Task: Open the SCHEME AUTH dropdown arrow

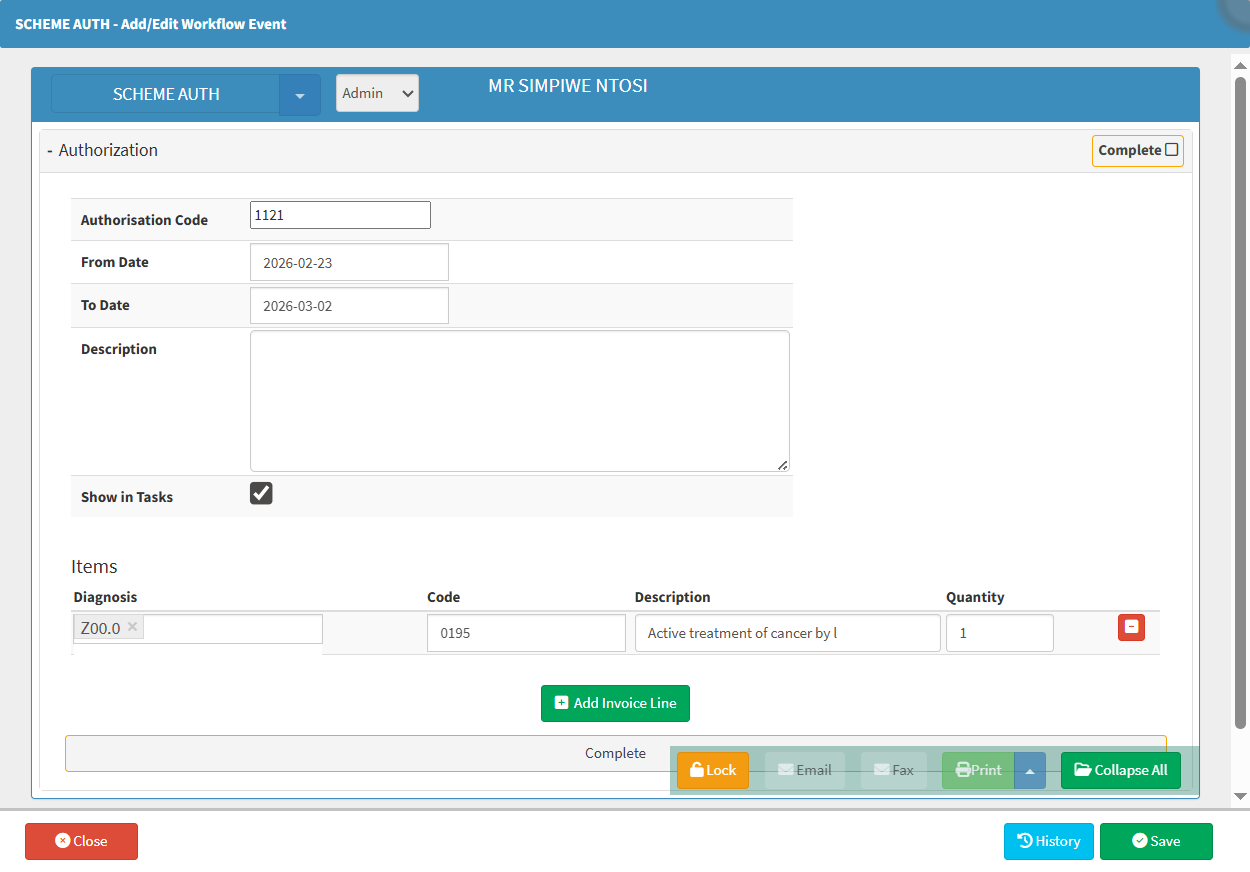Action: click(x=300, y=95)
